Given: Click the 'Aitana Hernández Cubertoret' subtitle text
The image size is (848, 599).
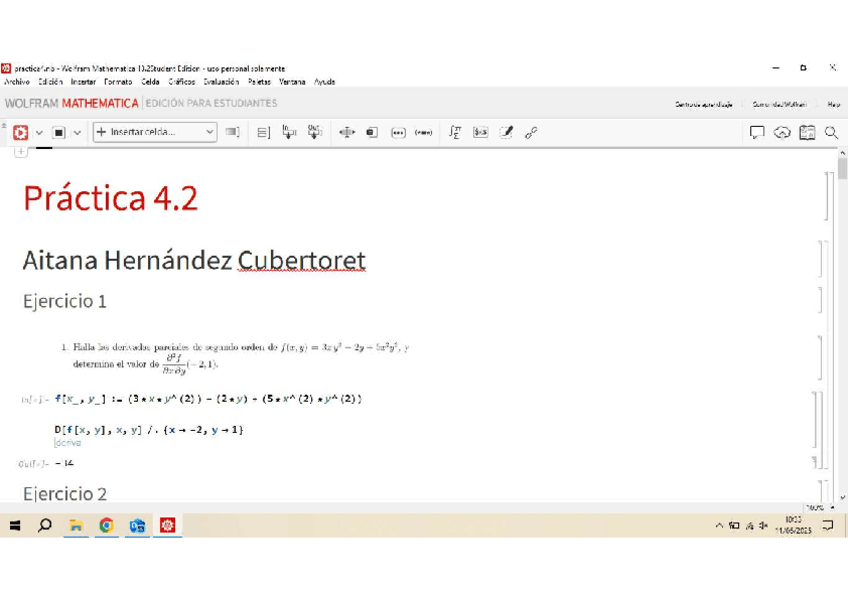Looking at the screenshot, I should (x=194, y=261).
